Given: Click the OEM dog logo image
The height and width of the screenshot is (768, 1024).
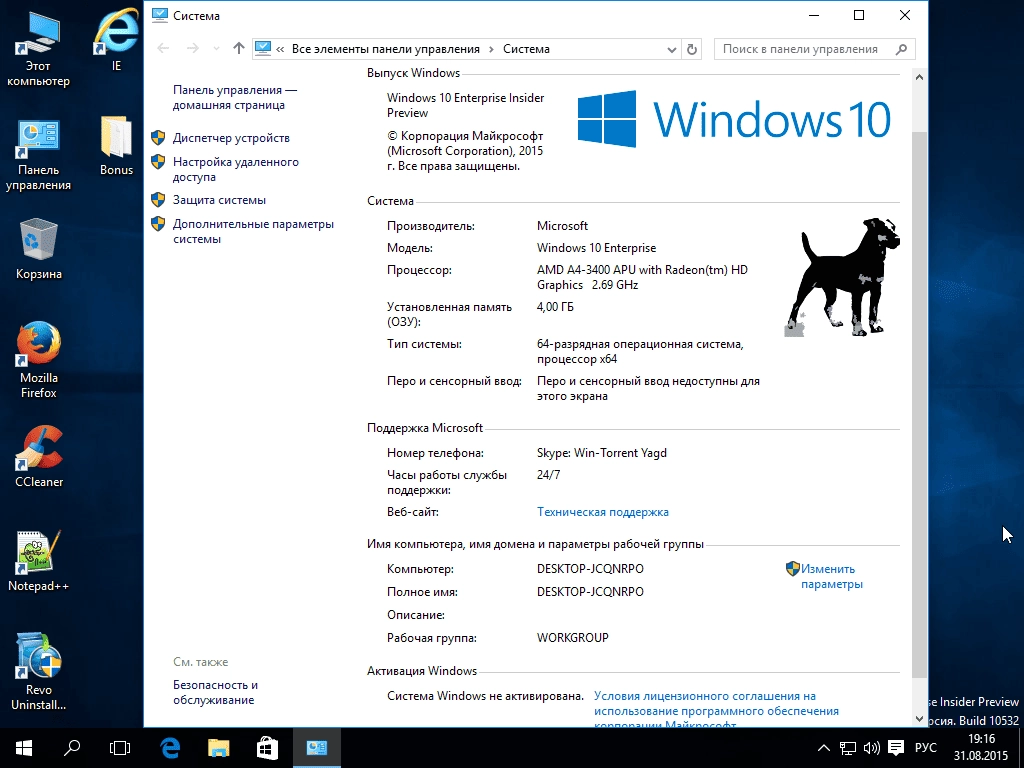Looking at the screenshot, I should (842, 277).
